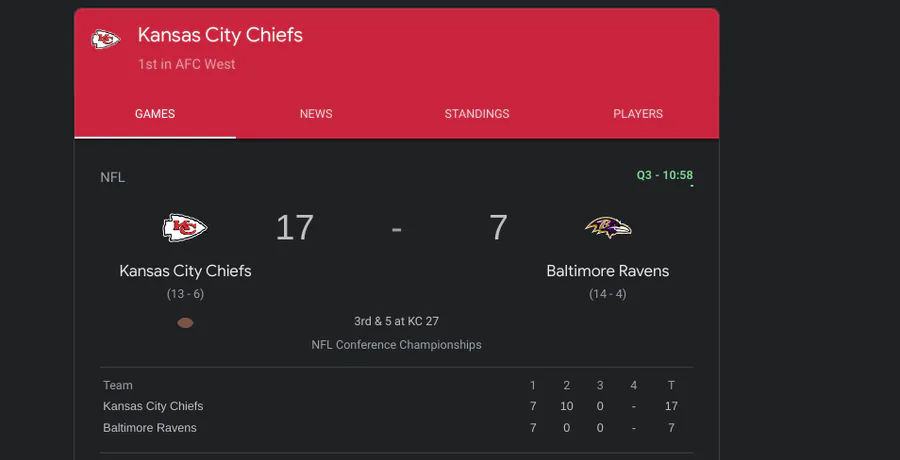Click the Baltimore Ravens team logo
This screenshot has height=460, width=900.
point(608,228)
